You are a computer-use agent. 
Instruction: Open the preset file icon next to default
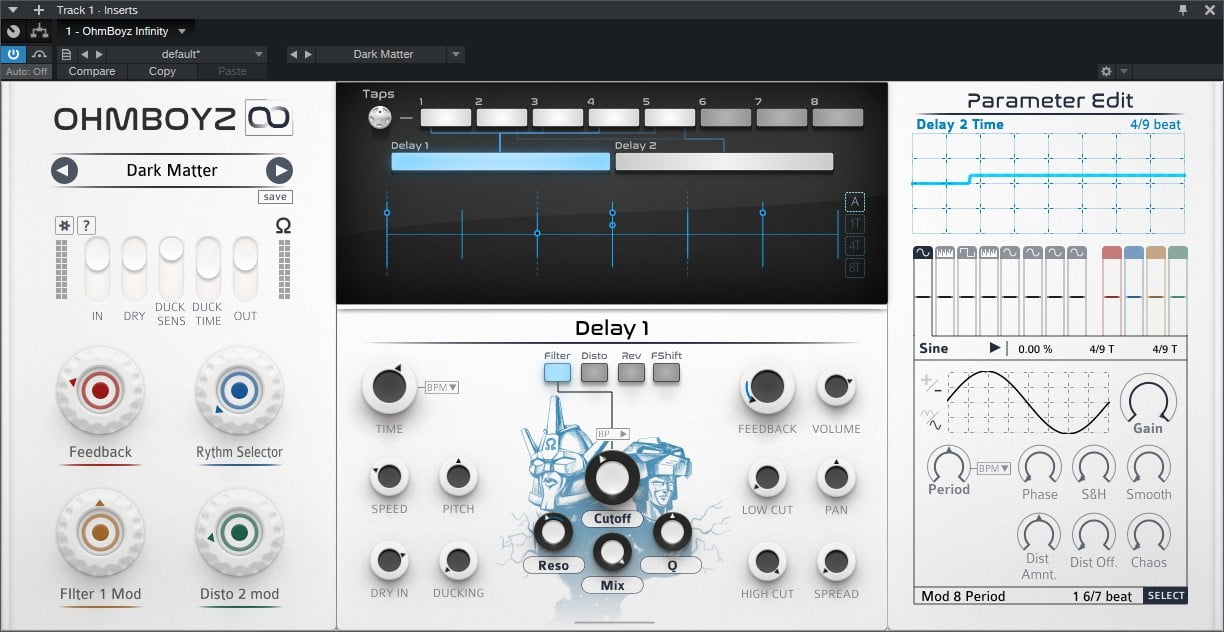click(66, 54)
